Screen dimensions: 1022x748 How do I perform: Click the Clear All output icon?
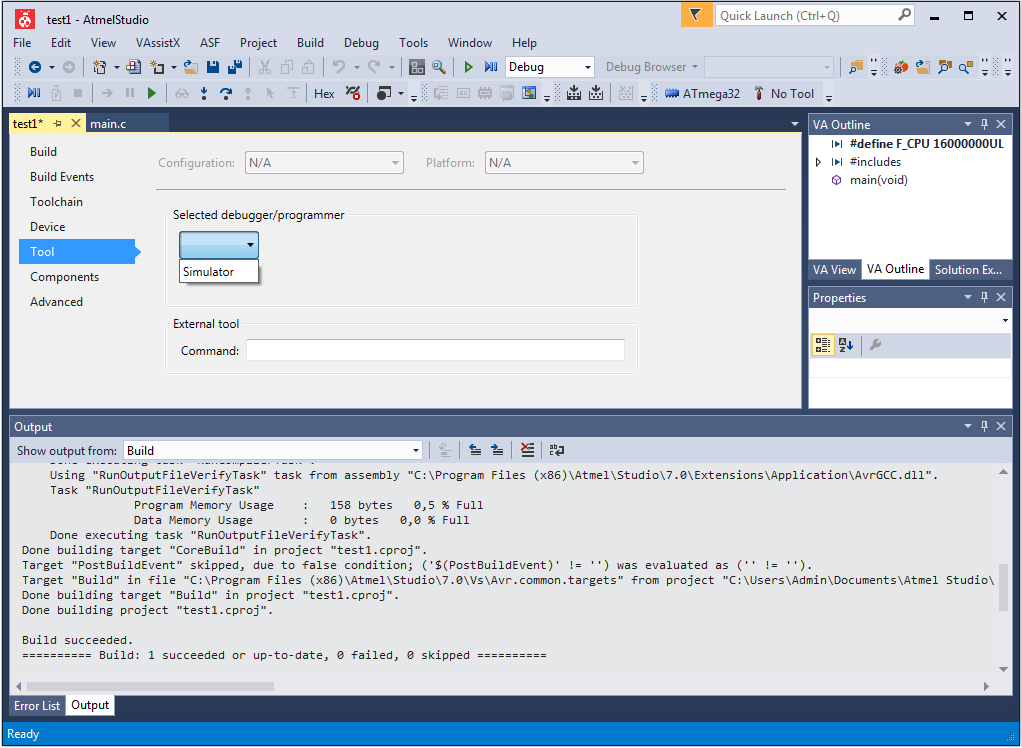pyautogui.click(x=528, y=450)
